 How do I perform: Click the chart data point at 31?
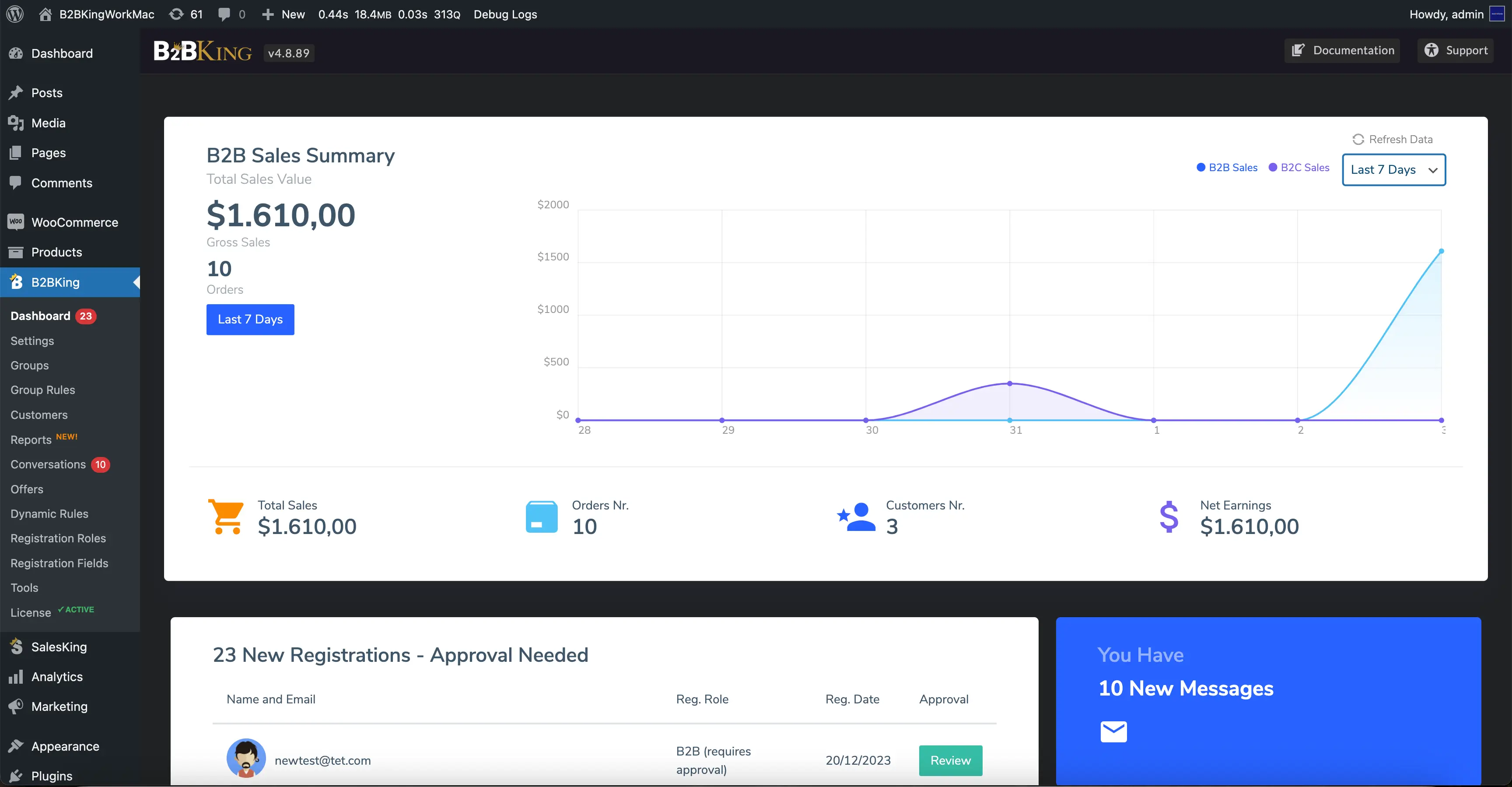click(1010, 383)
